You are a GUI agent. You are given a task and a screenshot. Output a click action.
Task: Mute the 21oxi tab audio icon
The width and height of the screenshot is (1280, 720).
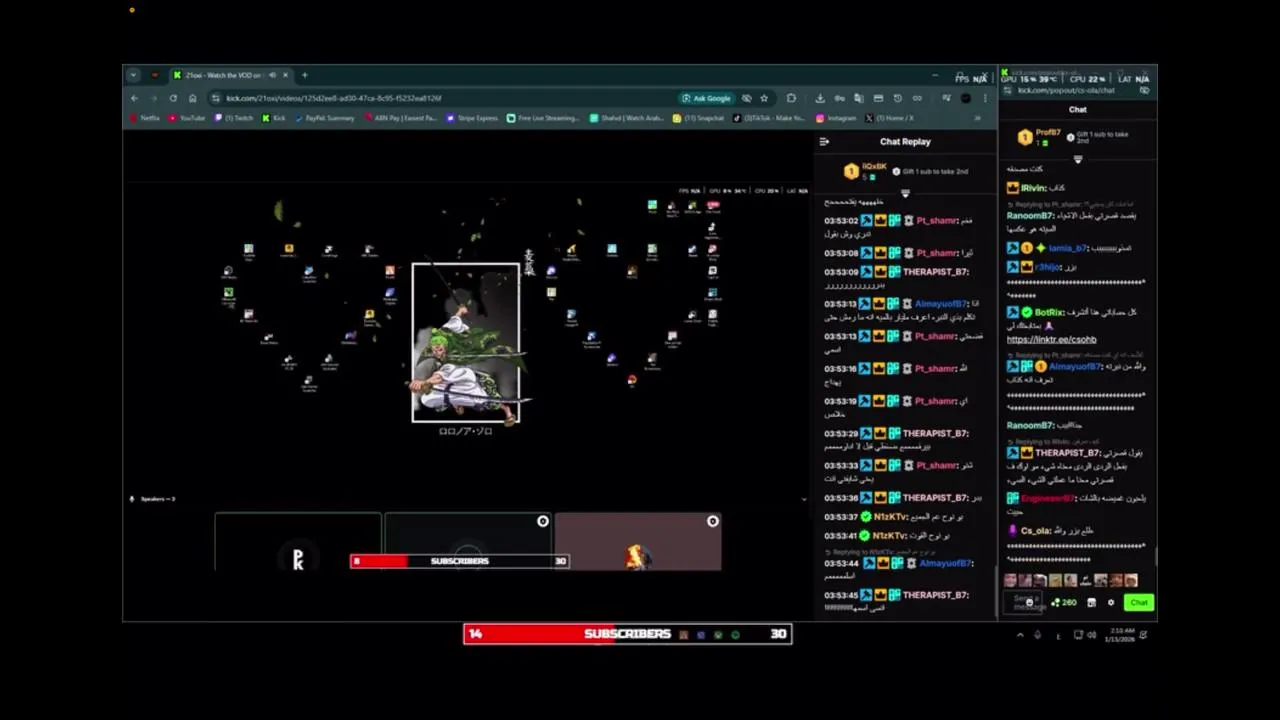tap(272, 75)
